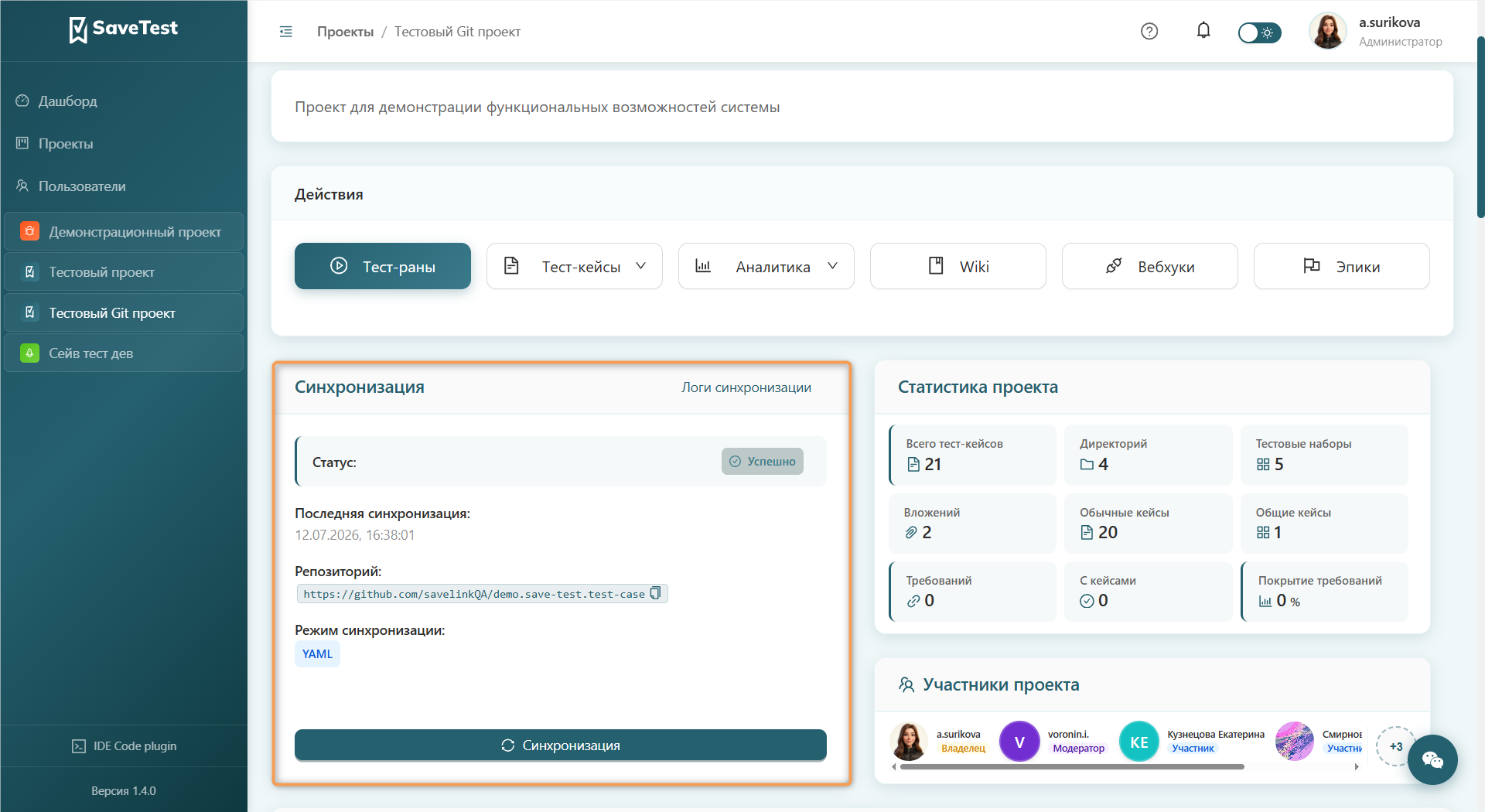Click the Покрытие требований statistic card

point(1324,592)
